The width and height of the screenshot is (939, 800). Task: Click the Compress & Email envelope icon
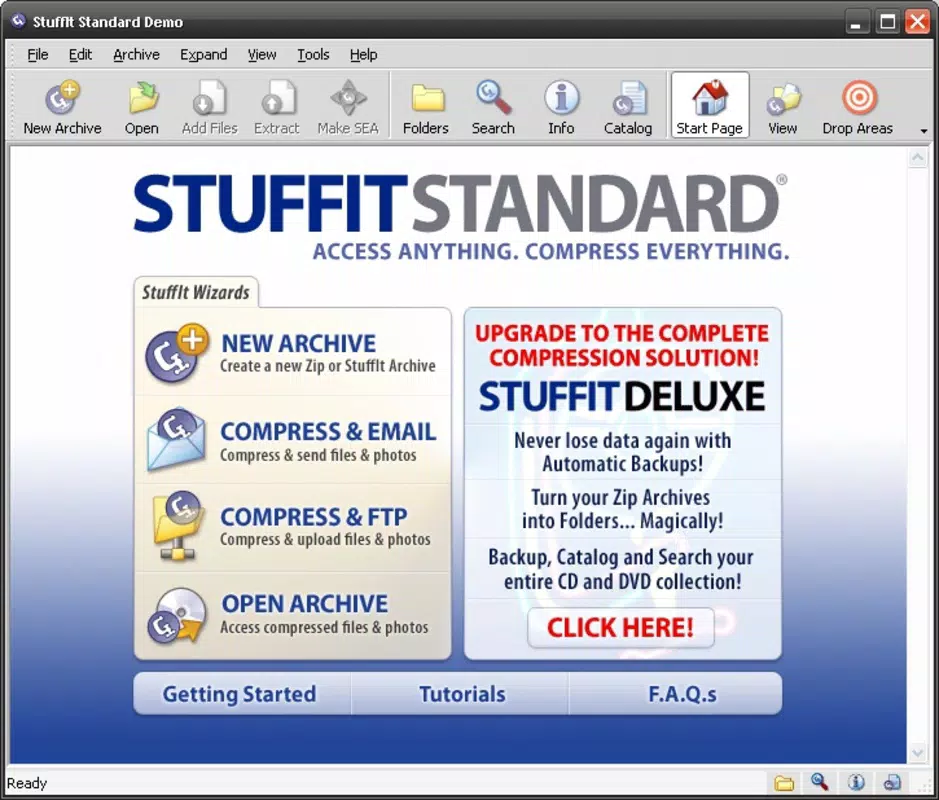pyautogui.click(x=176, y=439)
